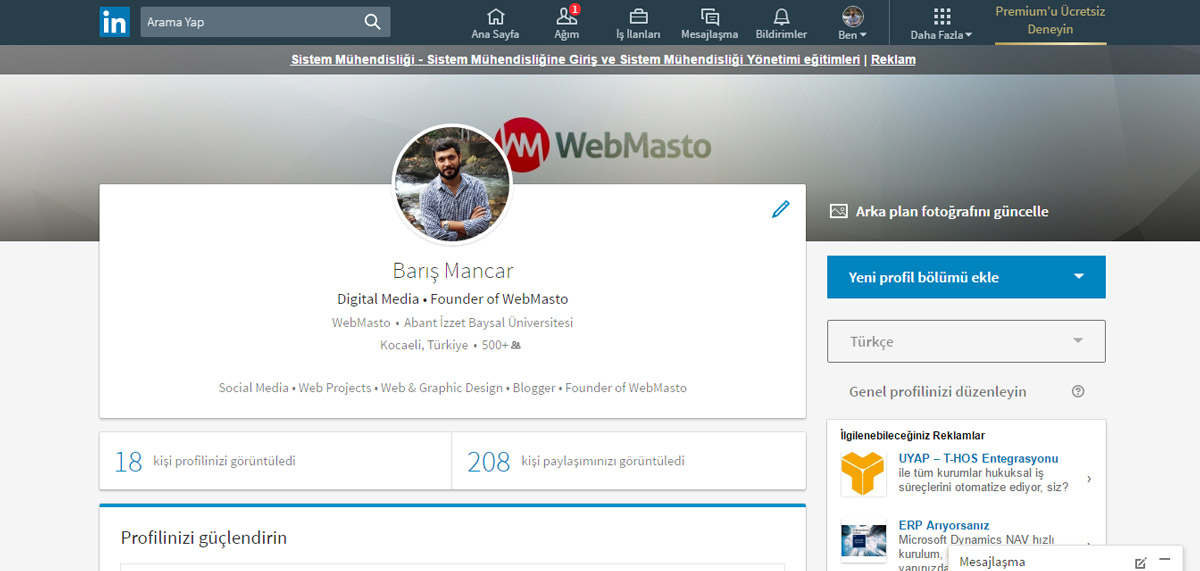The height and width of the screenshot is (571, 1200).
Task: Click the Profilinizi güçlendirin heading
Action: [x=204, y=538]
